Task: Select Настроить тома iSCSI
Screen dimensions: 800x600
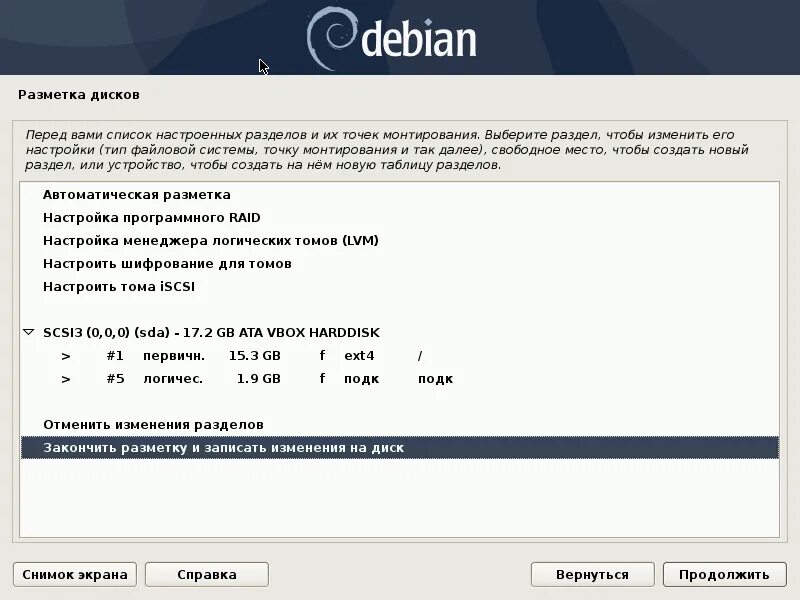Action: (400, 287)
